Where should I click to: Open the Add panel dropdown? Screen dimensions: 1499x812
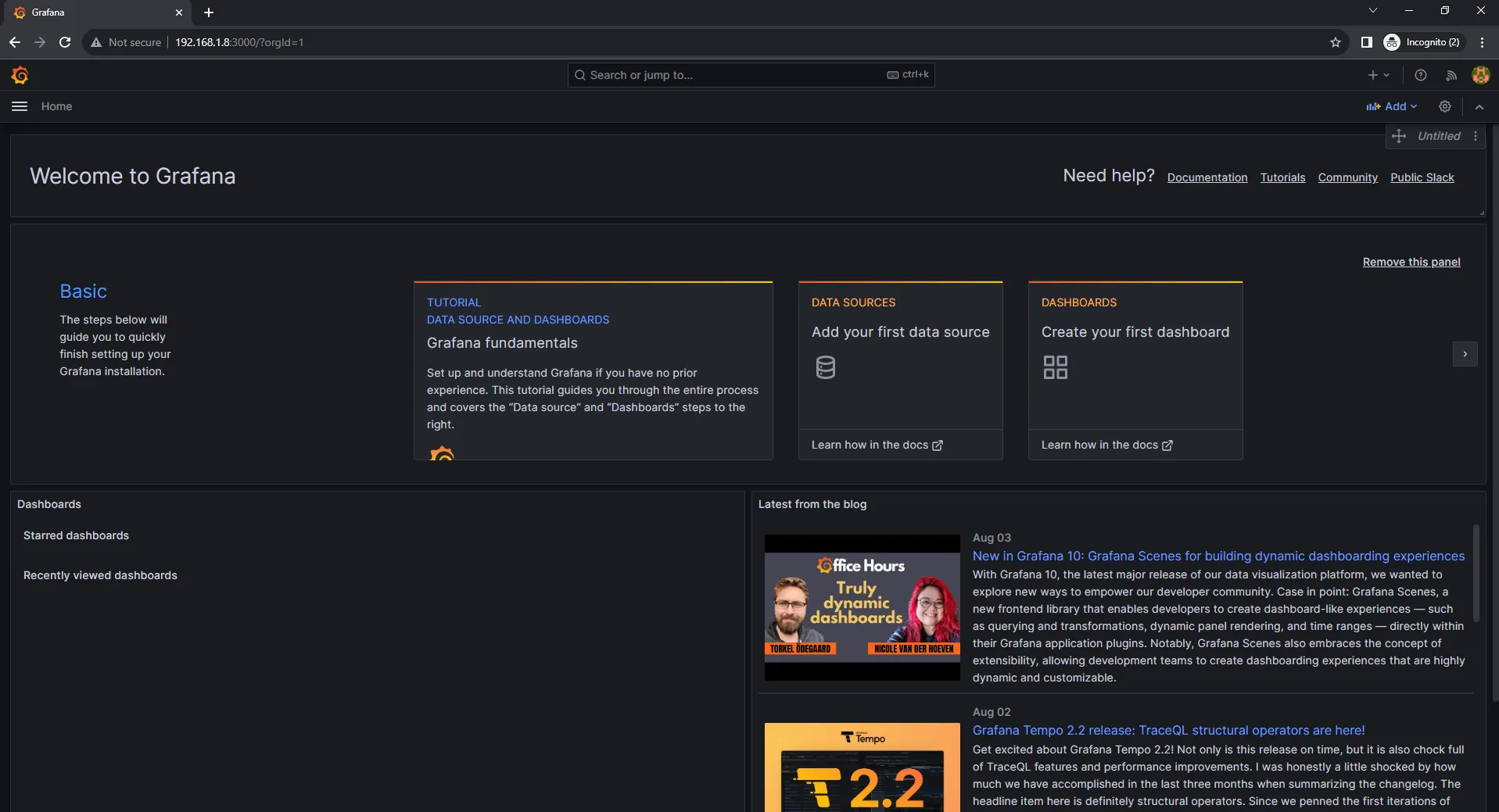pyautogui.click(x=1392, y=106)
